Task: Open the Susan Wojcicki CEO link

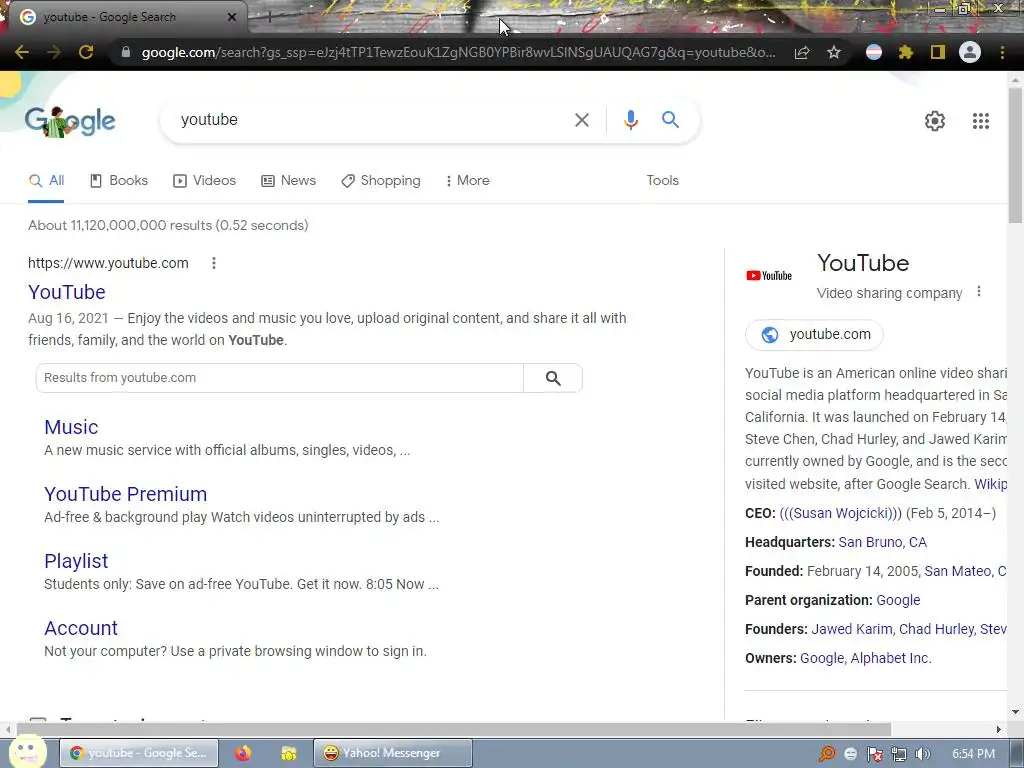Action: pyautogui.click(x=840, y=513)
